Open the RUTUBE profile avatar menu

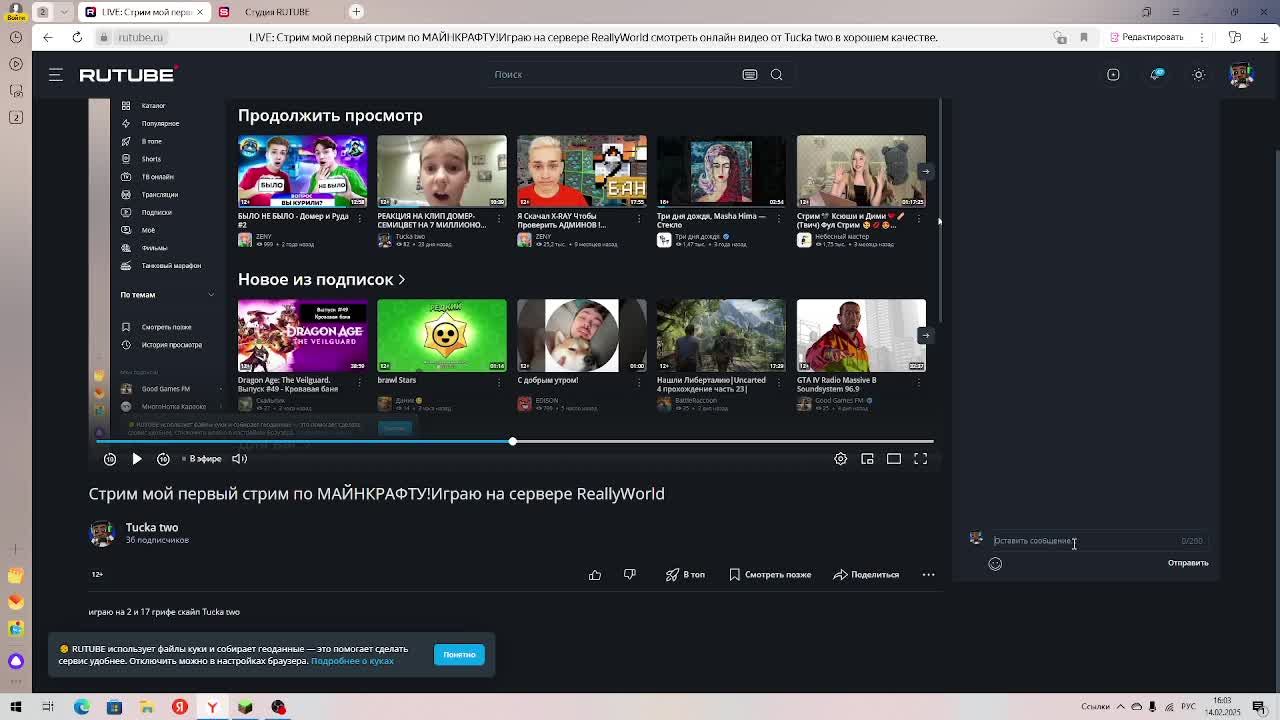tap(1241, 75)
